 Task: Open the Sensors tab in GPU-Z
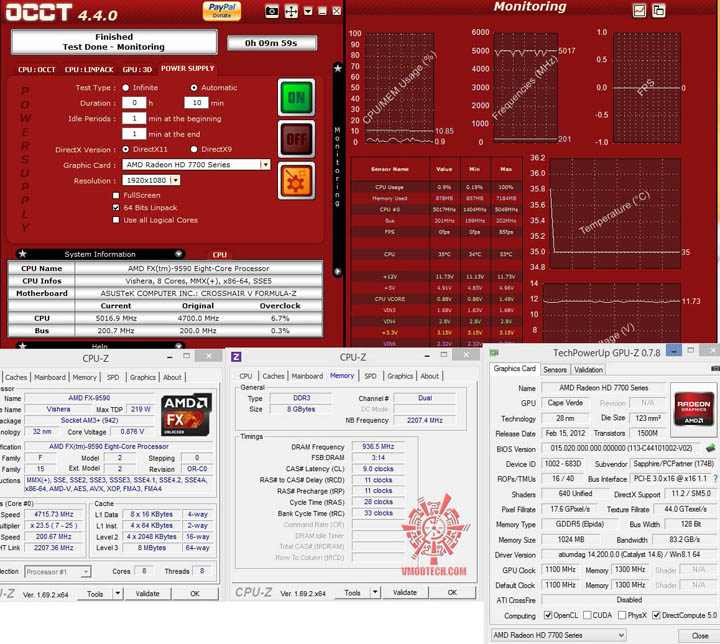point(555,369)
